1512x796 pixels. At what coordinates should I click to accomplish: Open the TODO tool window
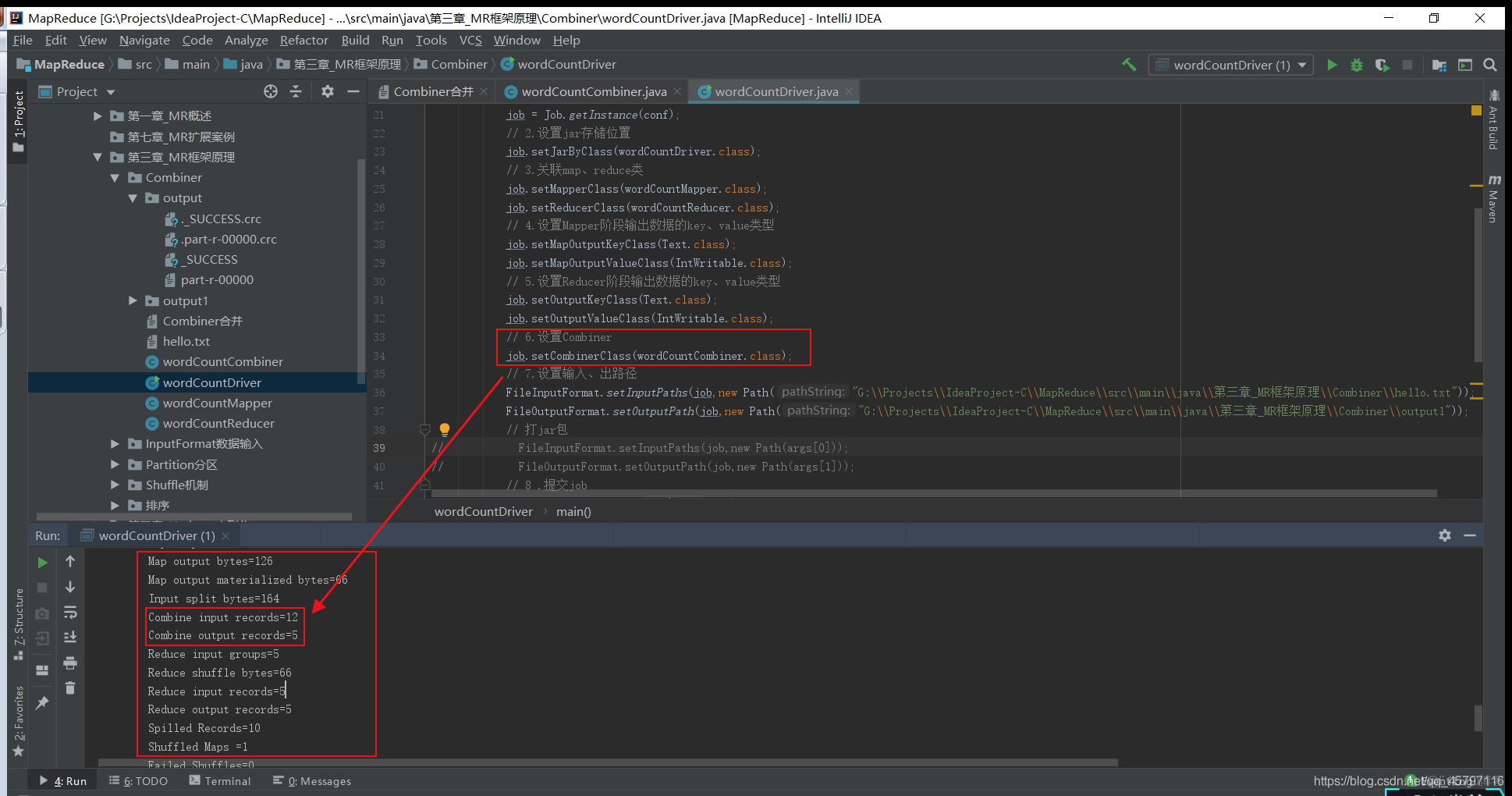click(139, 781)
